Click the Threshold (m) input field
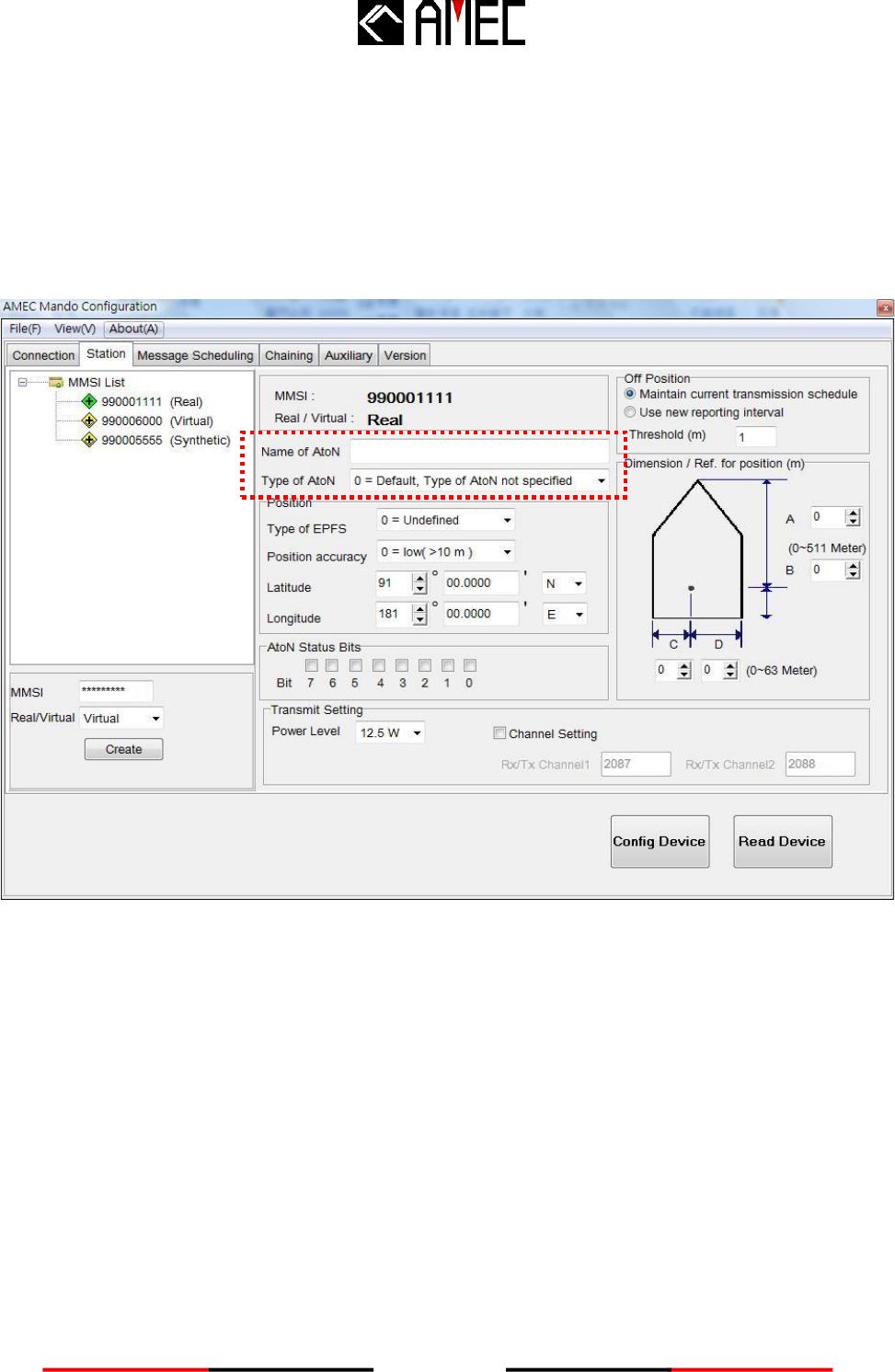 tap(756, 436)
